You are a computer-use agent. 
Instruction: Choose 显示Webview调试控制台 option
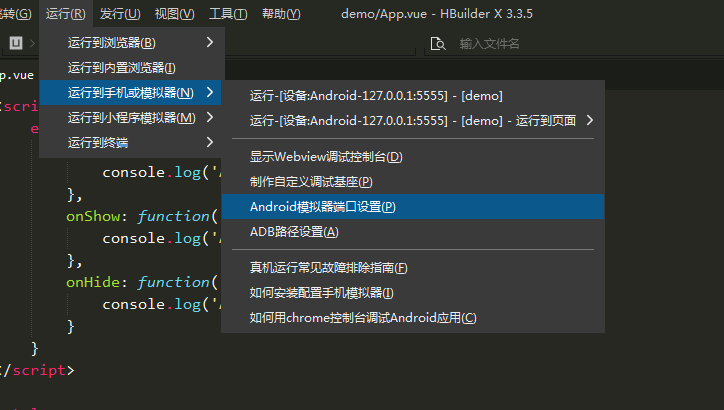click(x=326, y=157)
